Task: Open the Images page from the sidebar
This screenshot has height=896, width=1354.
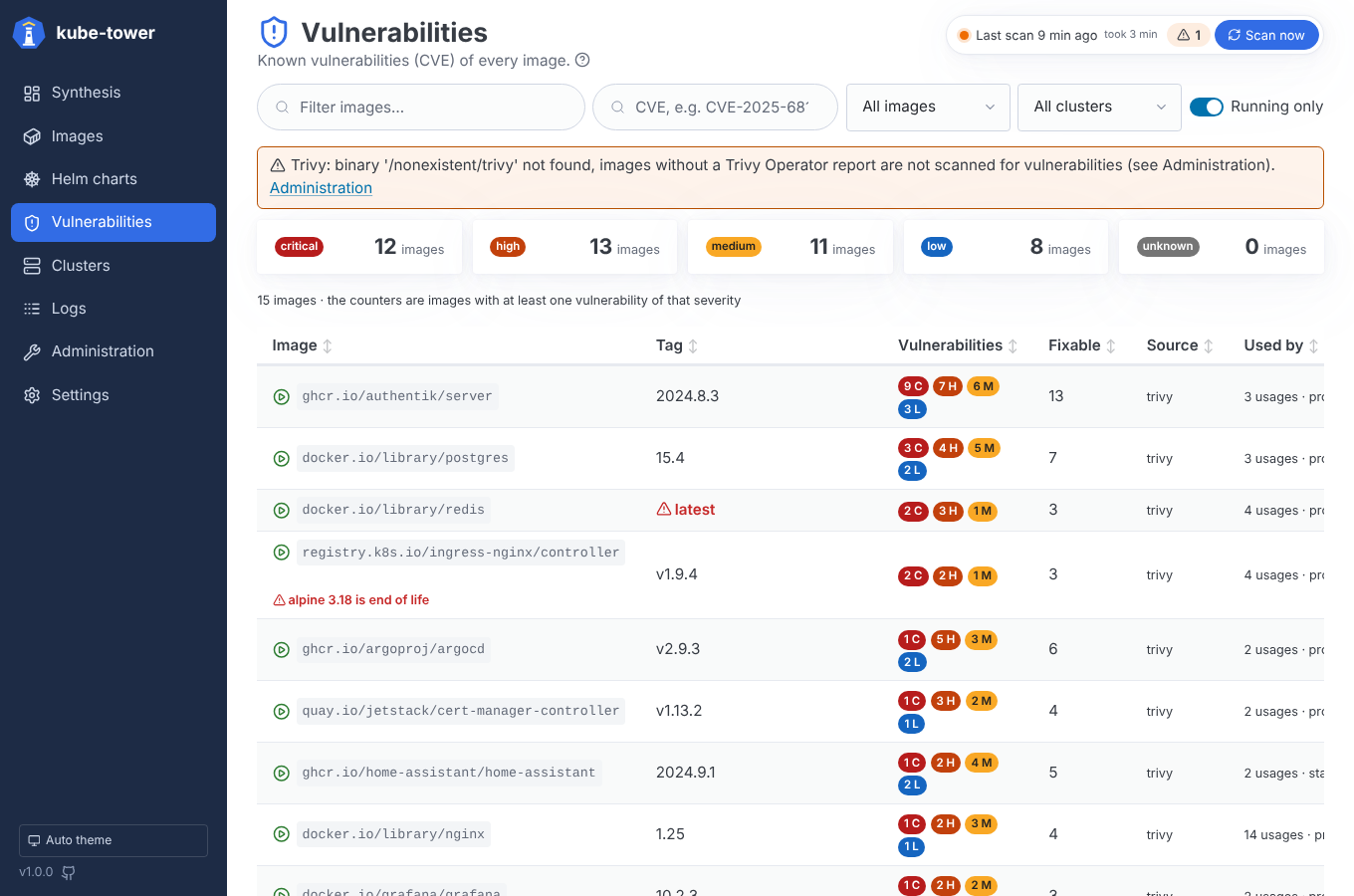Action: pyautogui.click(x=113, y=136)
